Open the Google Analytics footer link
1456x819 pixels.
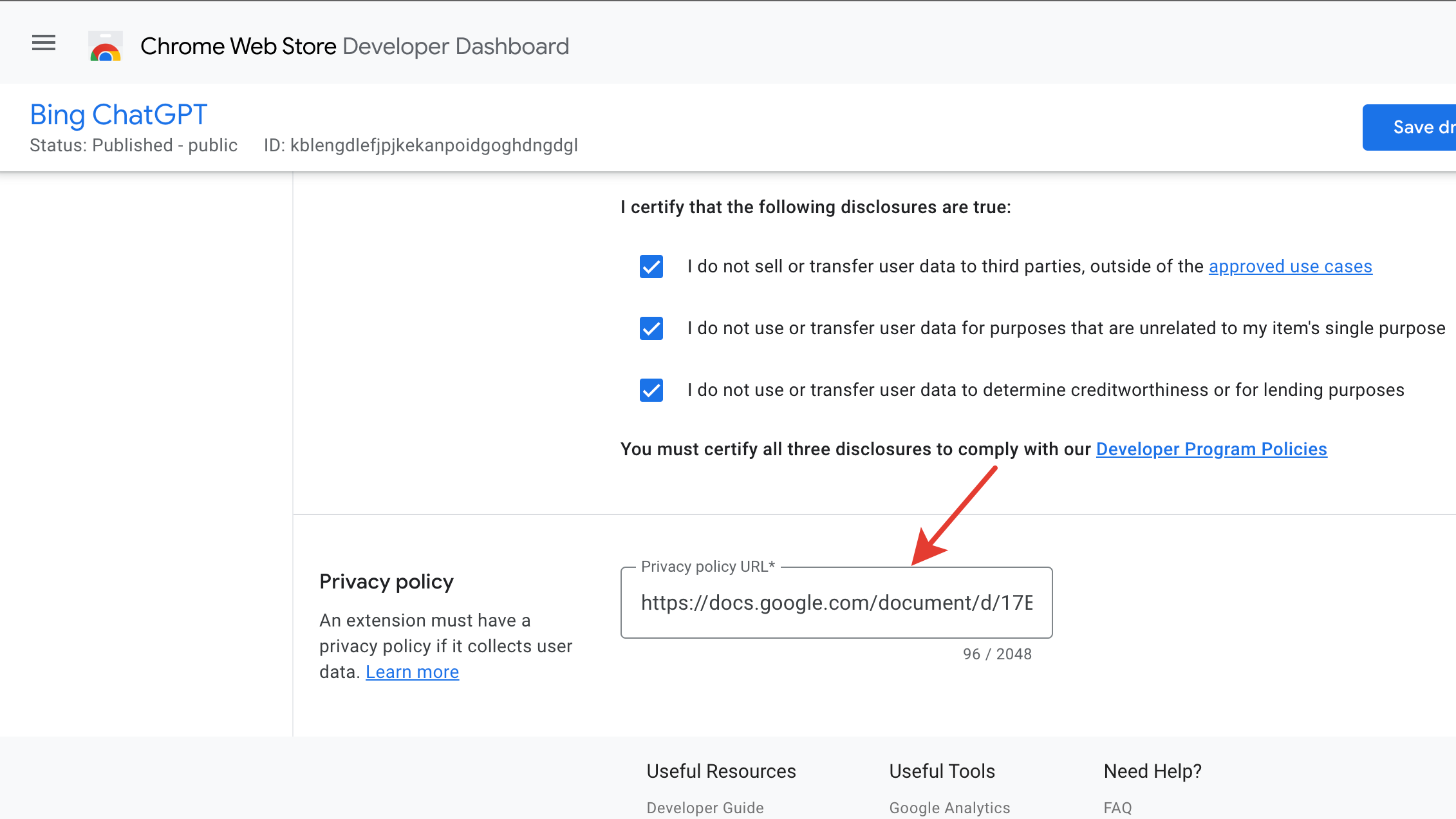[x=949, y=807]
